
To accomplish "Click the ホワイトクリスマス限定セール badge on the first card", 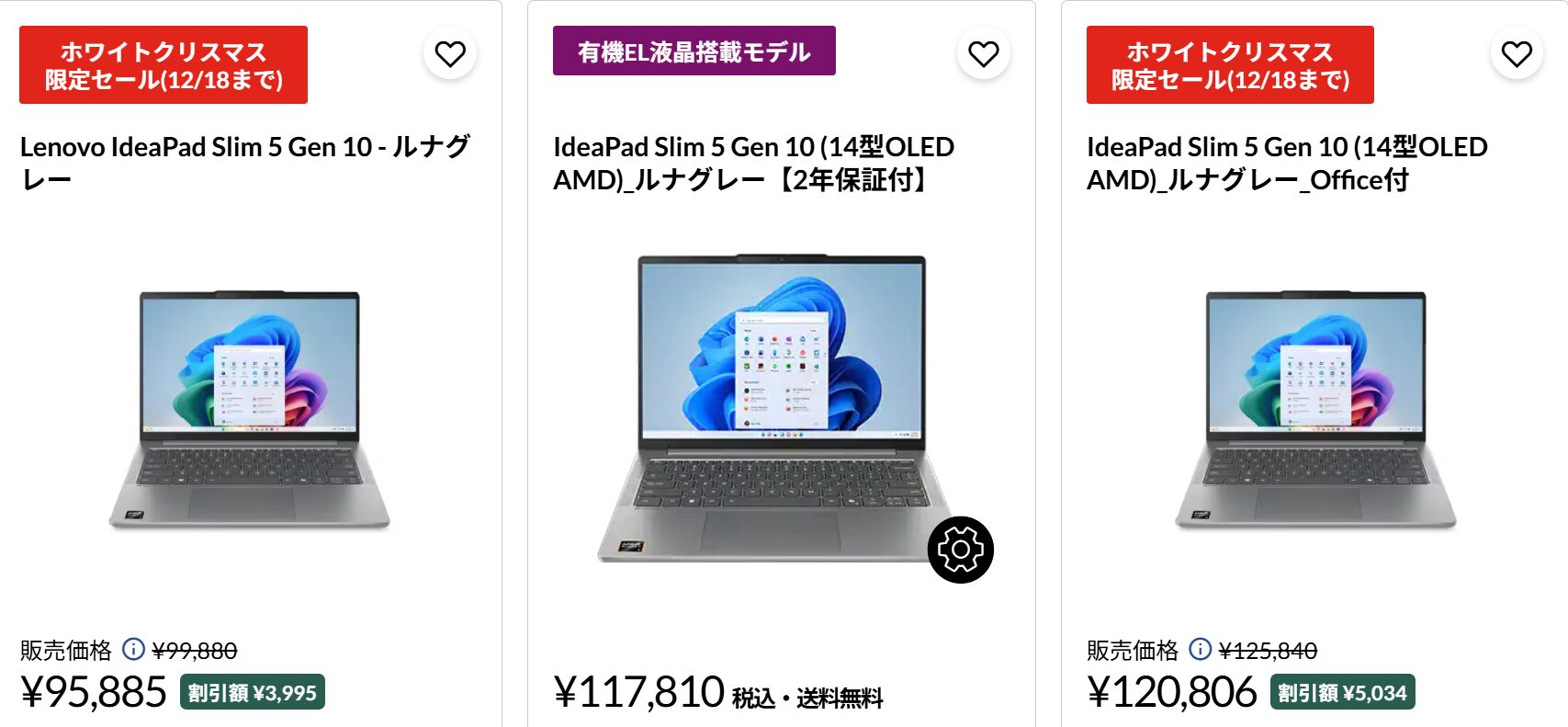I will pyautogui.click(x=160, y=64).
